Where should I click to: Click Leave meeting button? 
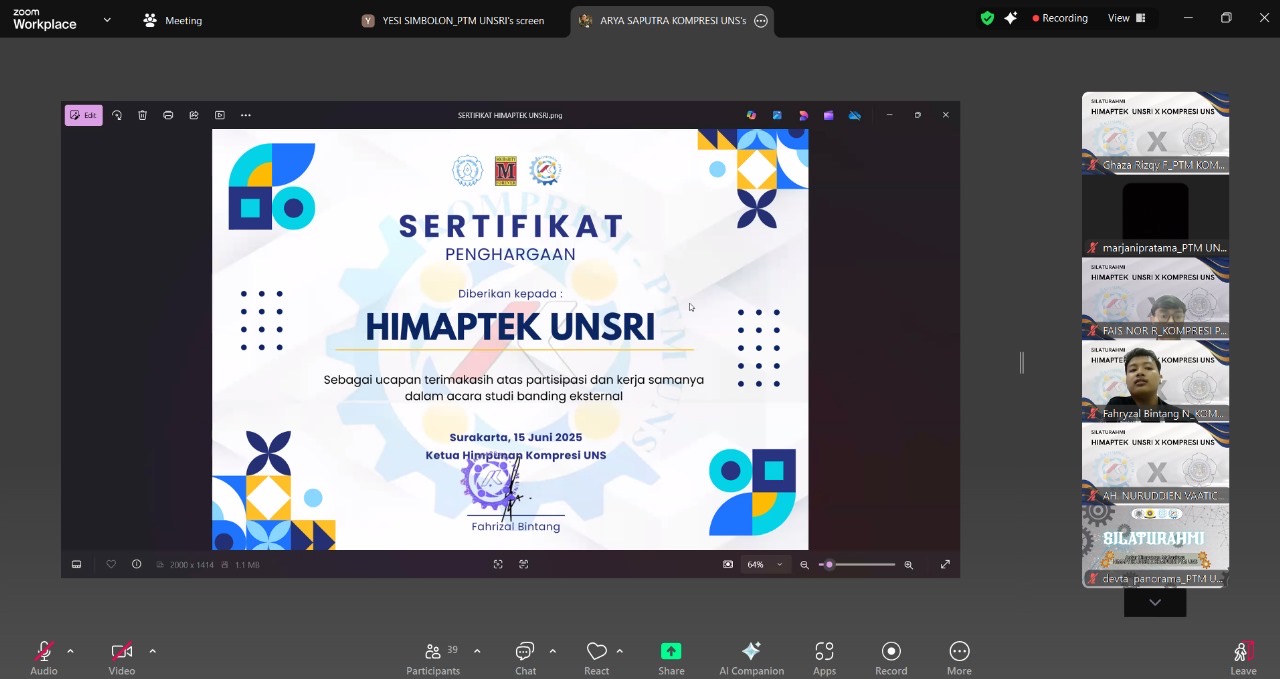pyautogui.click(x=1243, y=657)
